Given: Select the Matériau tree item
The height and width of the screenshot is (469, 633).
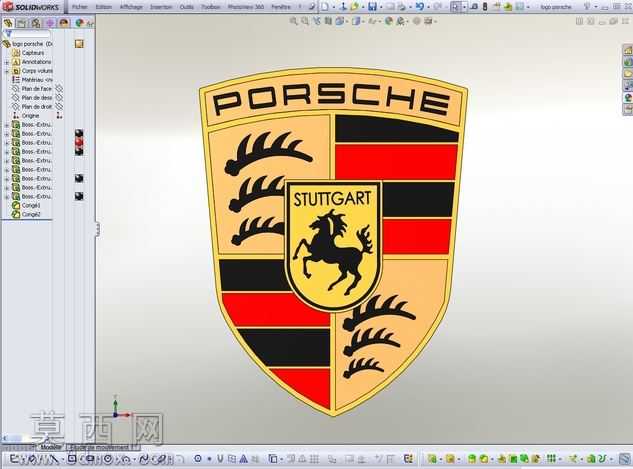Looking at the screenshot, I should (x=37, y=80).
